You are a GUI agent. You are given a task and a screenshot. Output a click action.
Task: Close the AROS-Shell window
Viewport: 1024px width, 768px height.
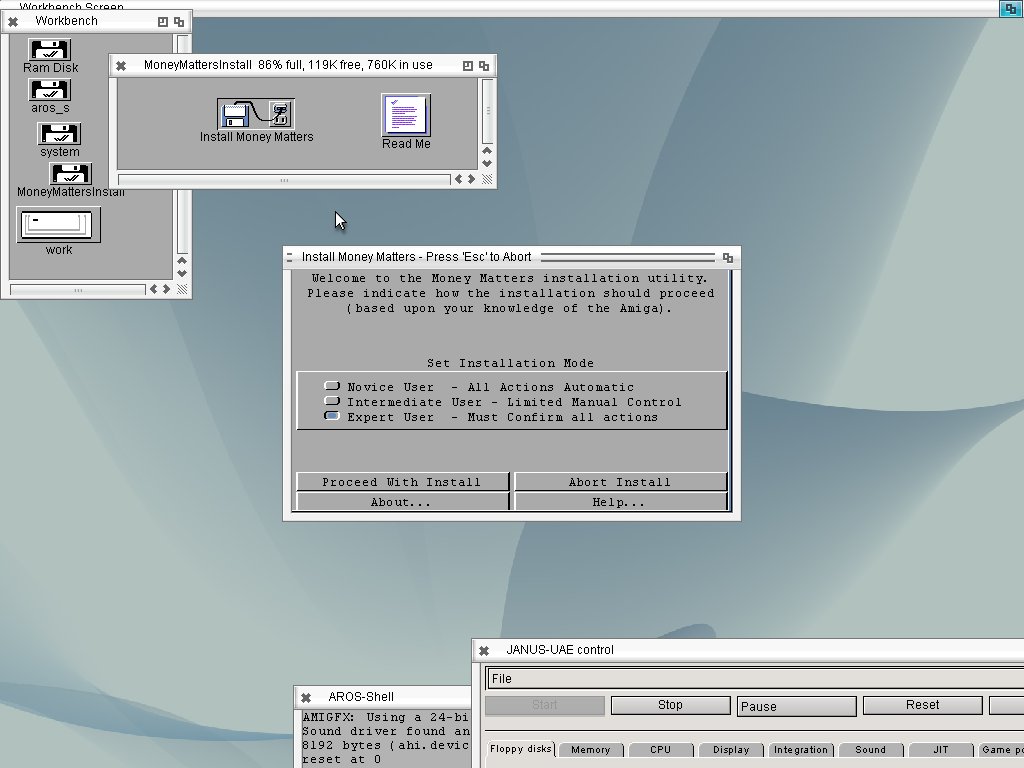(306, 697)
